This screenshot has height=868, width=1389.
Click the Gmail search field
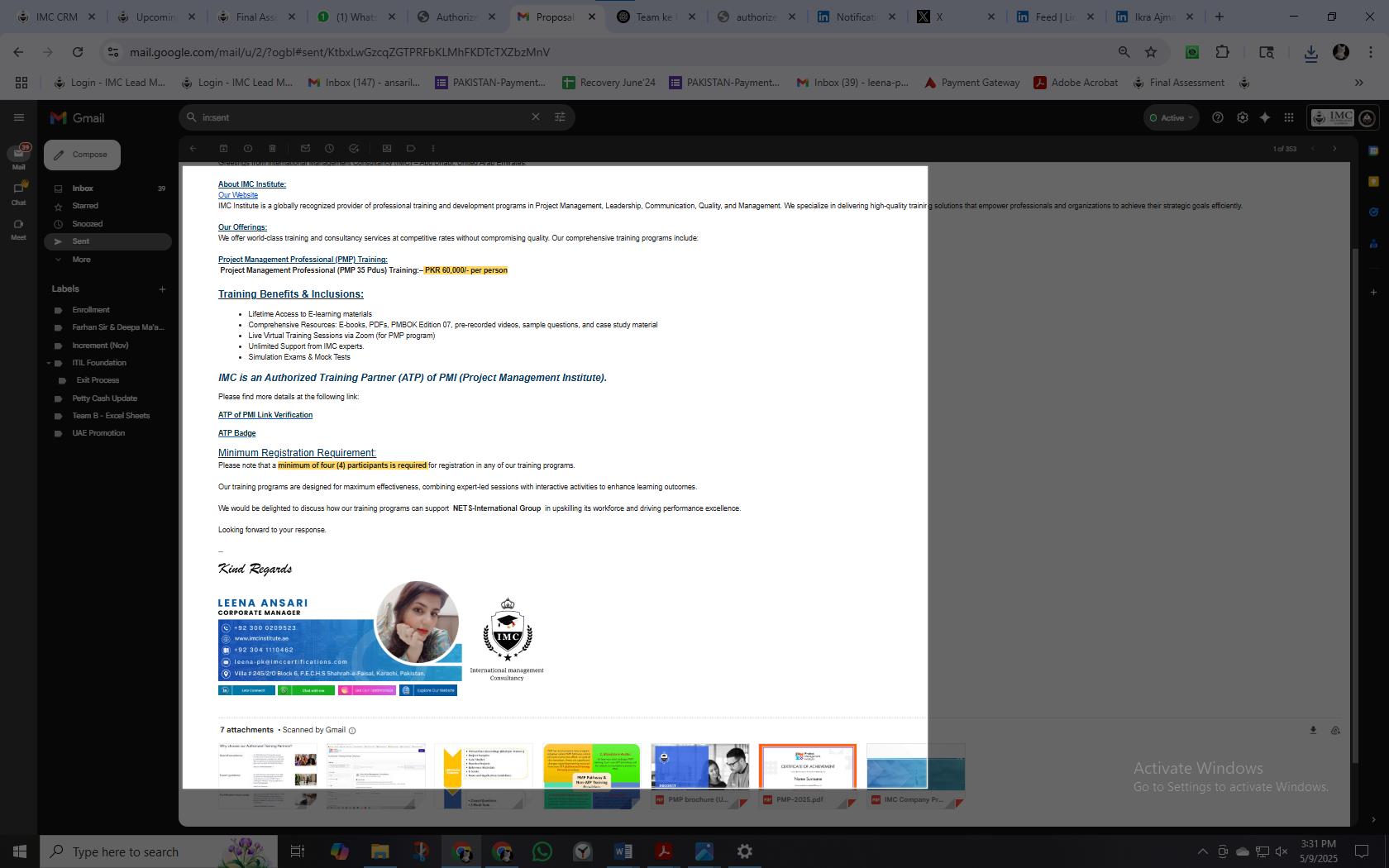coord(364,117)
